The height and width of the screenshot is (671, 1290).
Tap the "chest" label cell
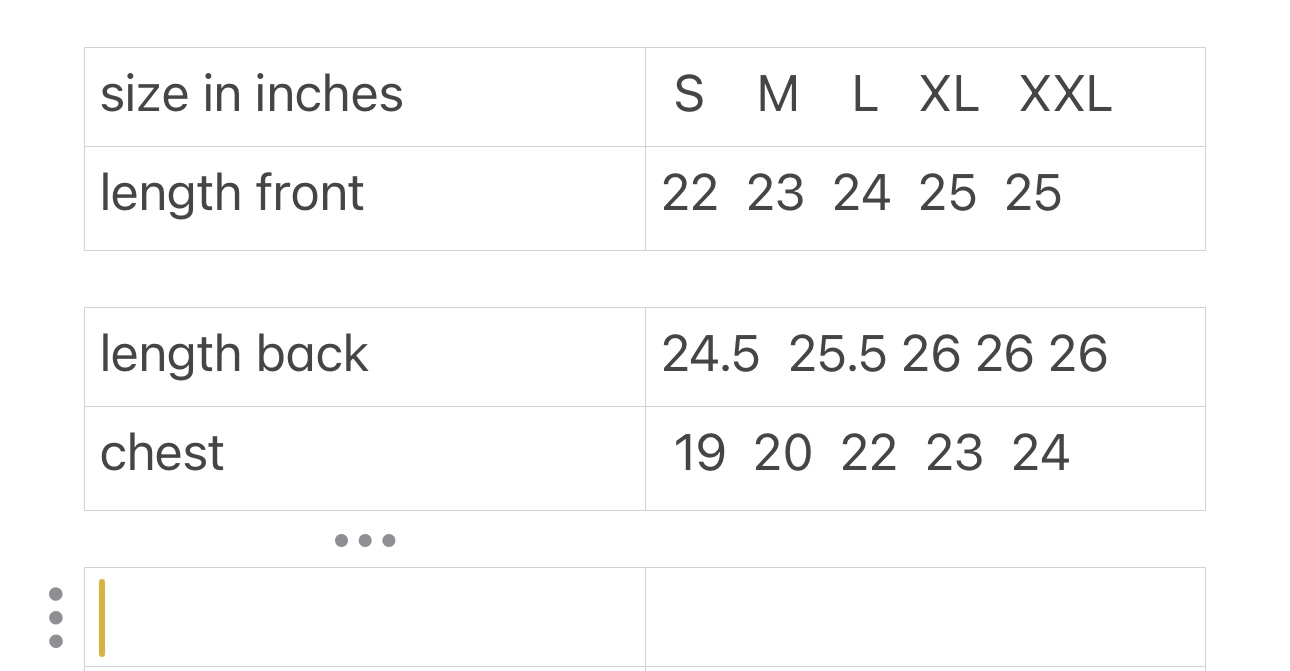click(x=364, y=458)
